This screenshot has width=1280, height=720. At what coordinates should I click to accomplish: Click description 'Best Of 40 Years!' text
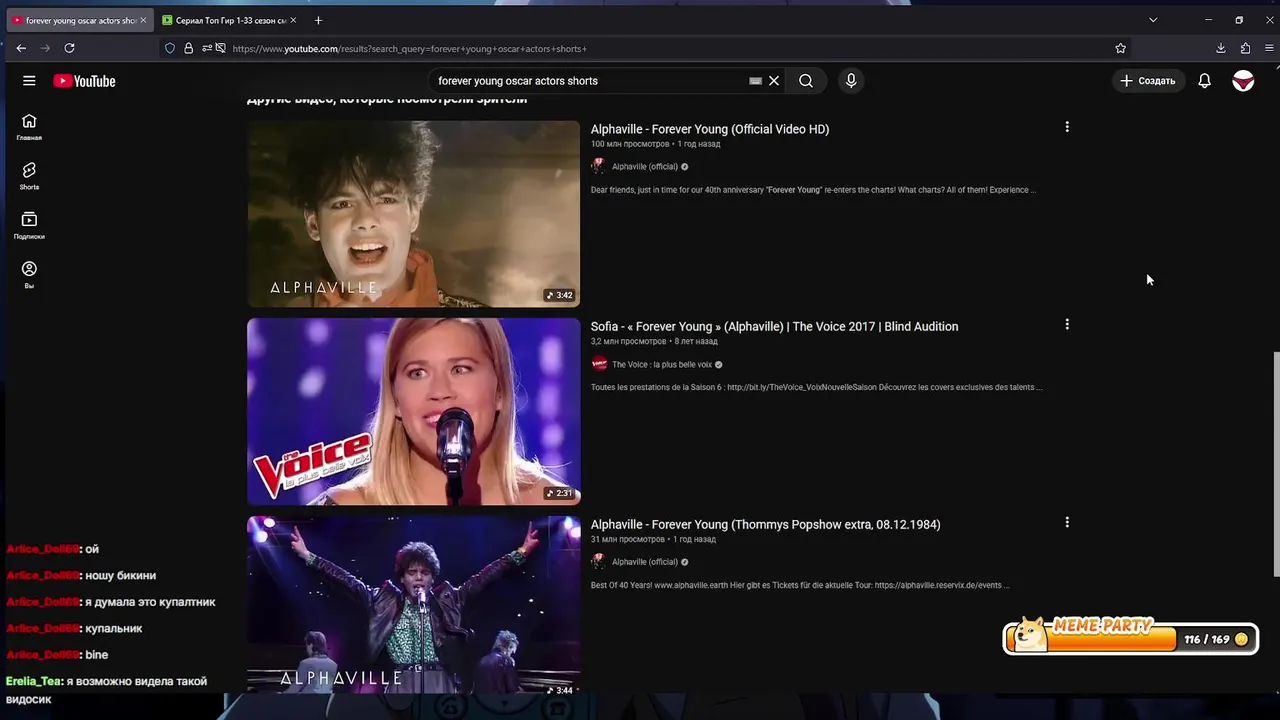pos(800,585)
